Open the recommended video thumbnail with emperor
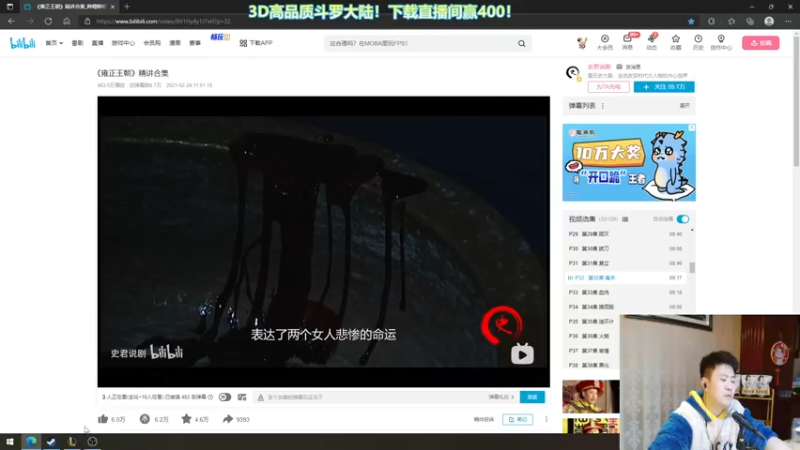 pos(591,396)
